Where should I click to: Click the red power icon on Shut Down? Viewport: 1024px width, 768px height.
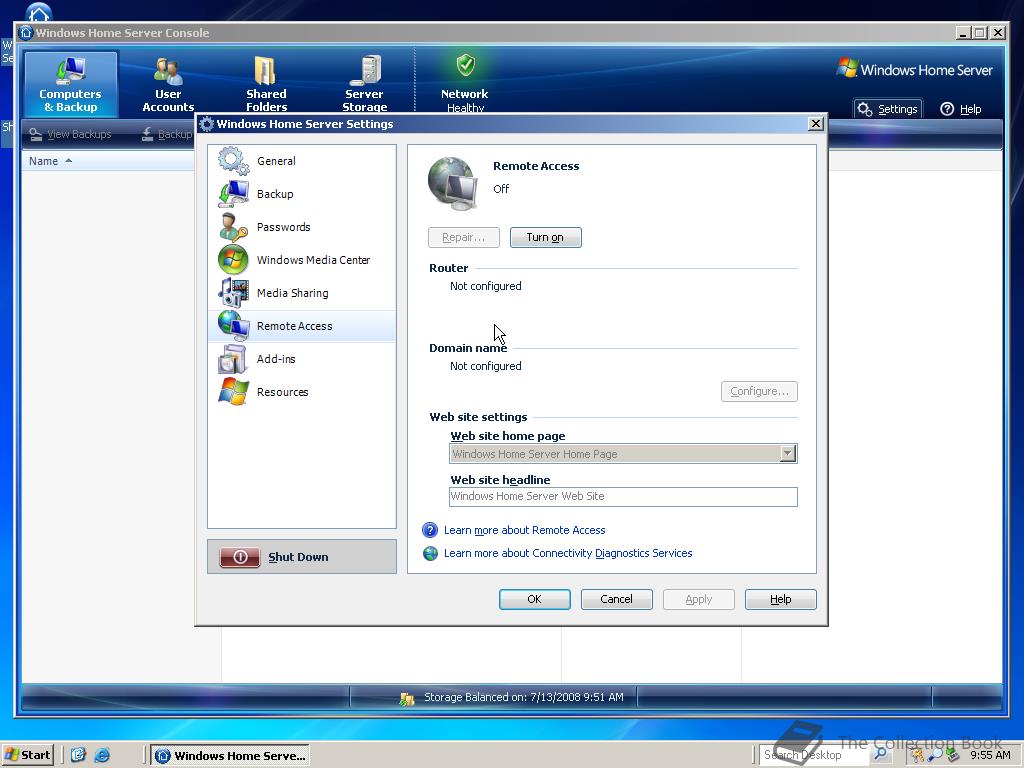pos(240,557)
